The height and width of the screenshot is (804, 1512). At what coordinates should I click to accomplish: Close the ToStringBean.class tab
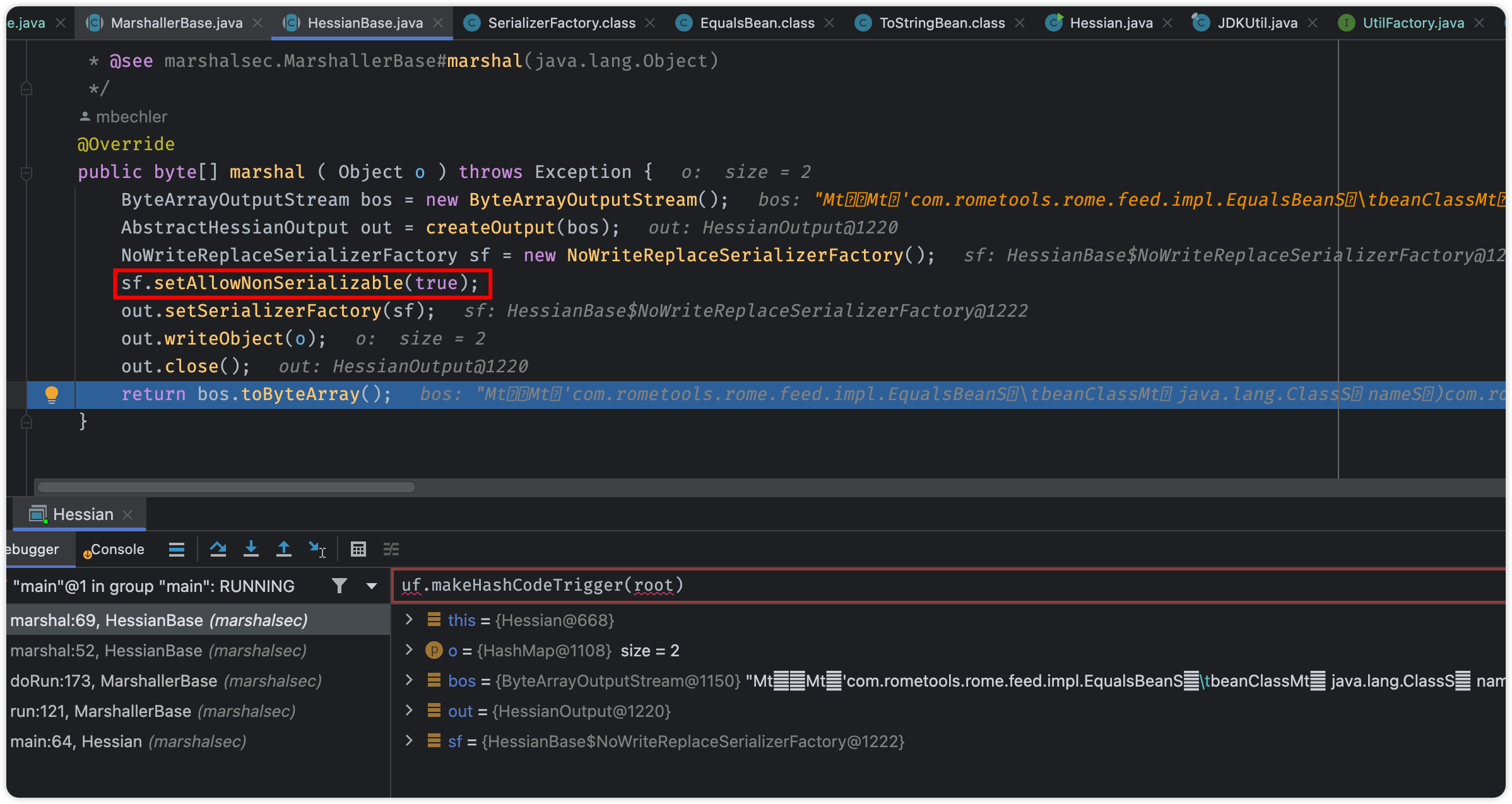tap(1020, 23)
